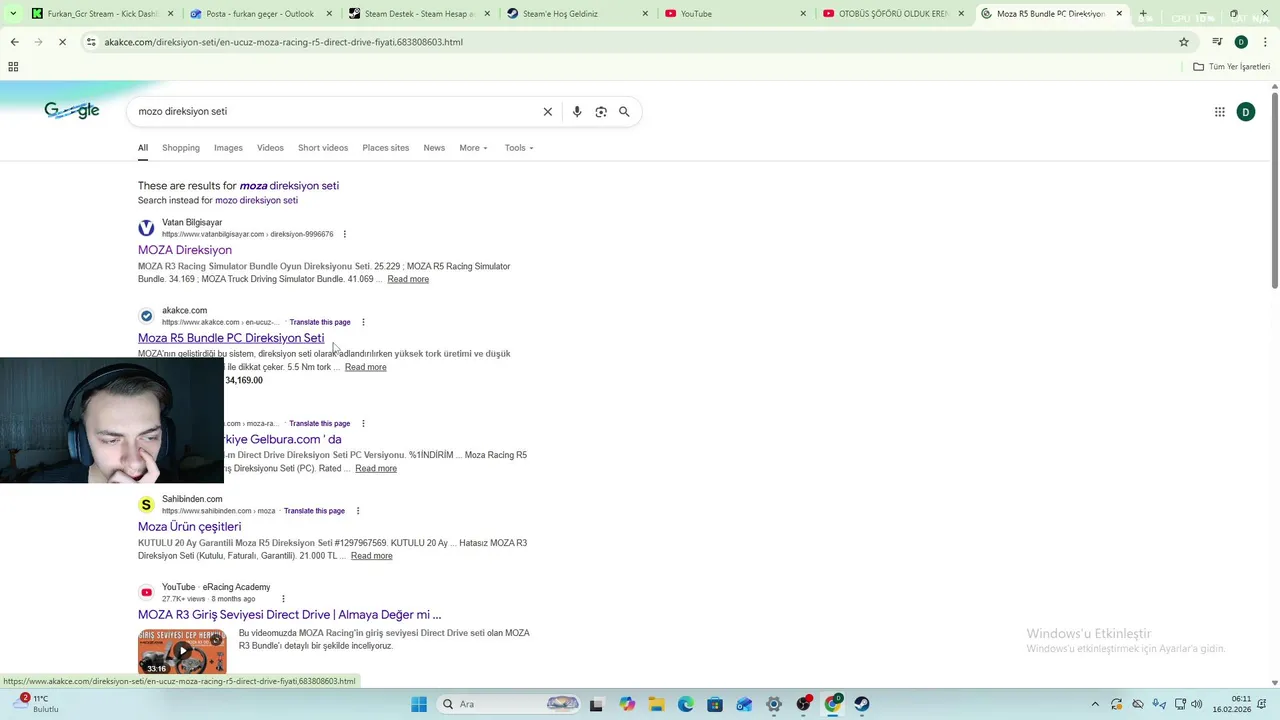1280x720 pixels.
Task: Clear the search box with the X
Action: pyautogui.click(x=548, y=112)
